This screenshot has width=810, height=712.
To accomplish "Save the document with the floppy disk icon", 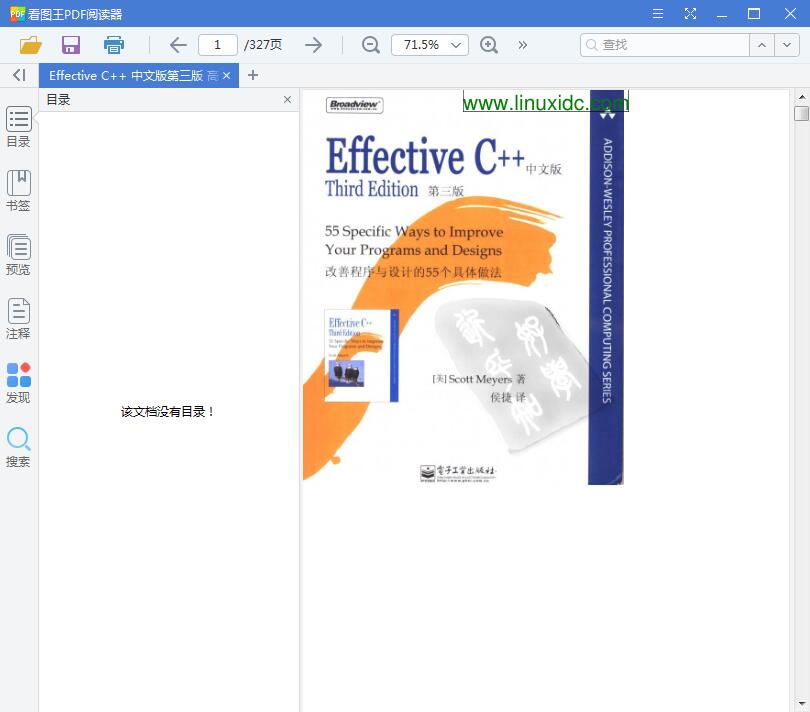I will click(71, 45).
